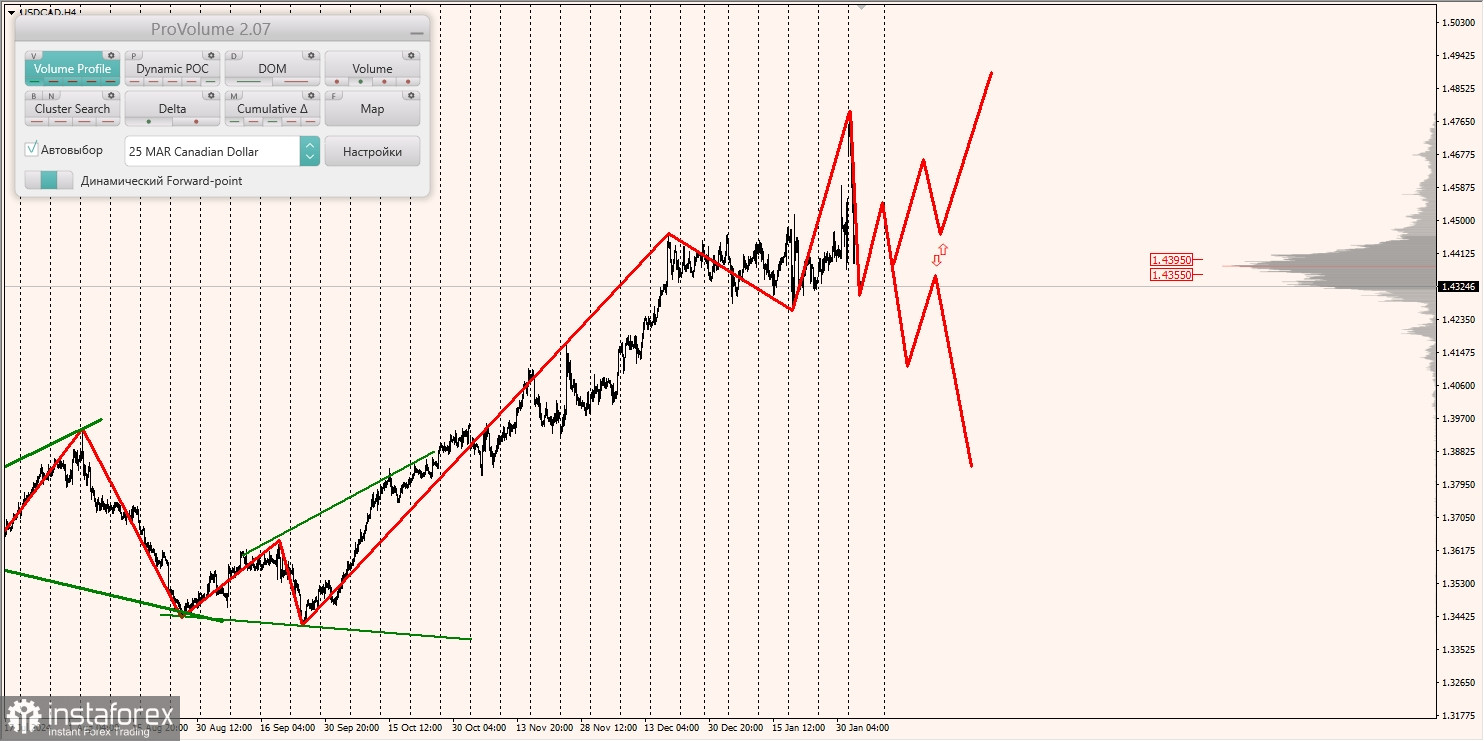Open Map gear settings icon
Image resolution: width=1484 pixels, height=741 pixels.
pos(411,95)
